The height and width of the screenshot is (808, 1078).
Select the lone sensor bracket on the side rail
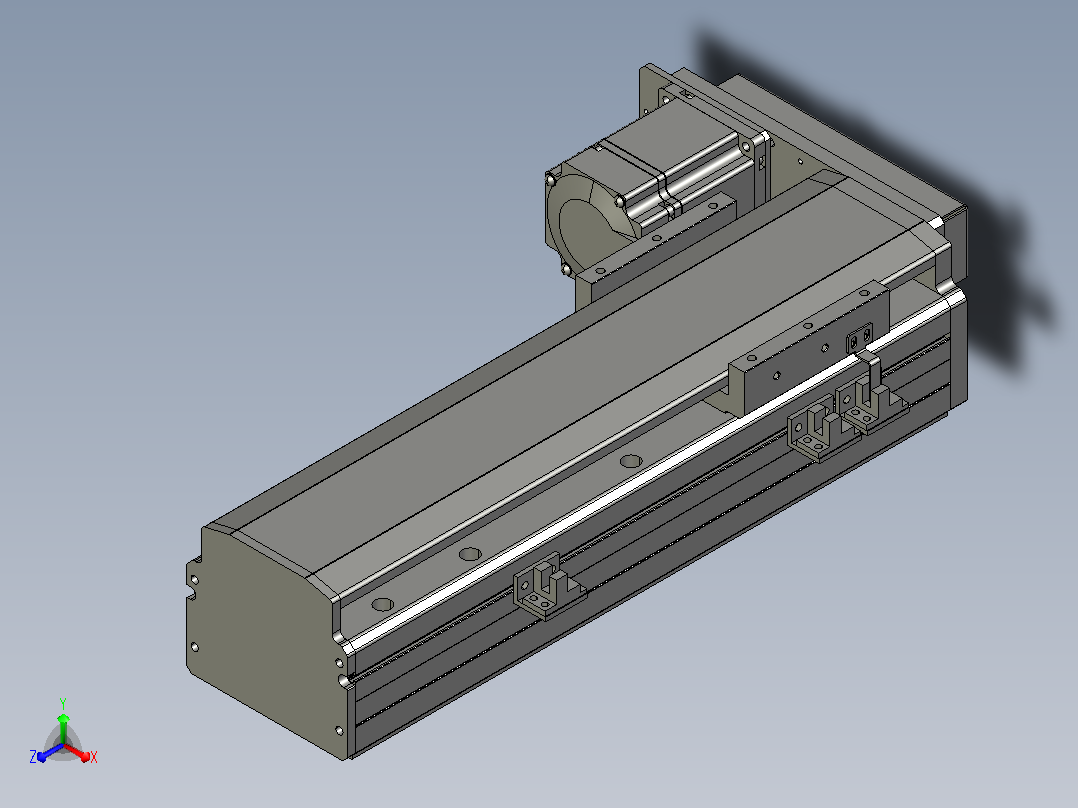[x=548, y=586]
